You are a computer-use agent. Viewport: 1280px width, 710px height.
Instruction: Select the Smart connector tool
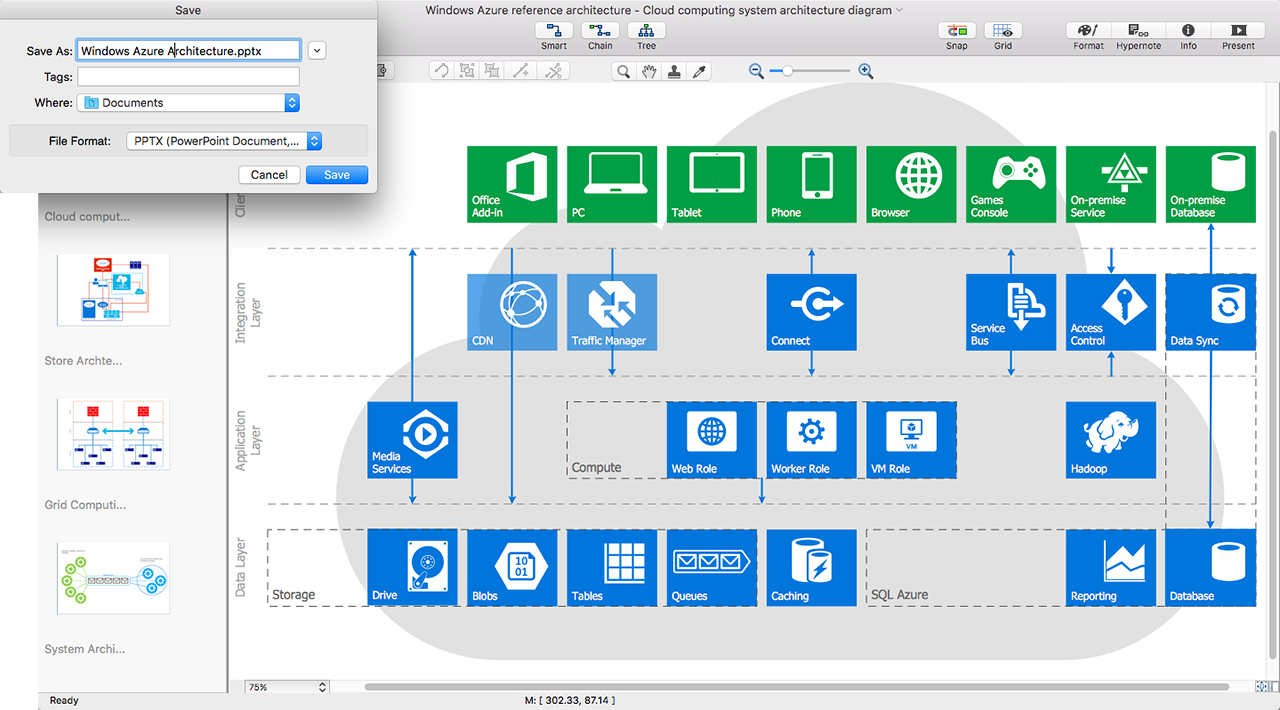[553, 31]
